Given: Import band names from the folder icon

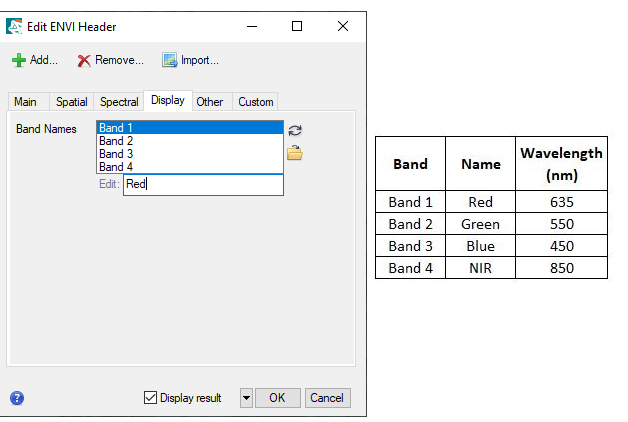Looking at the screenshot, I should [295, 153].
